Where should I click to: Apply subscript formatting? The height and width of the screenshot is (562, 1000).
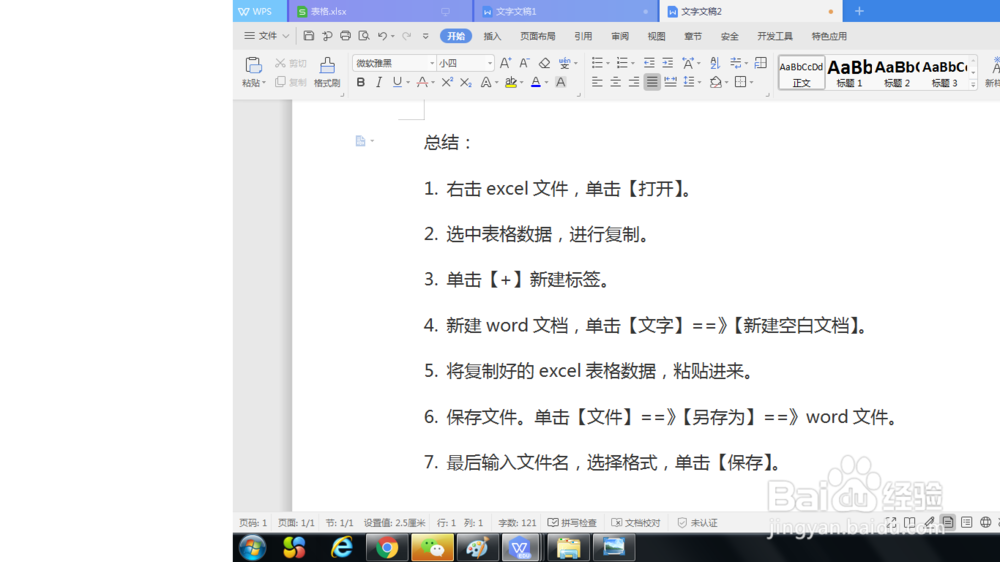click(x=466, y=82)
